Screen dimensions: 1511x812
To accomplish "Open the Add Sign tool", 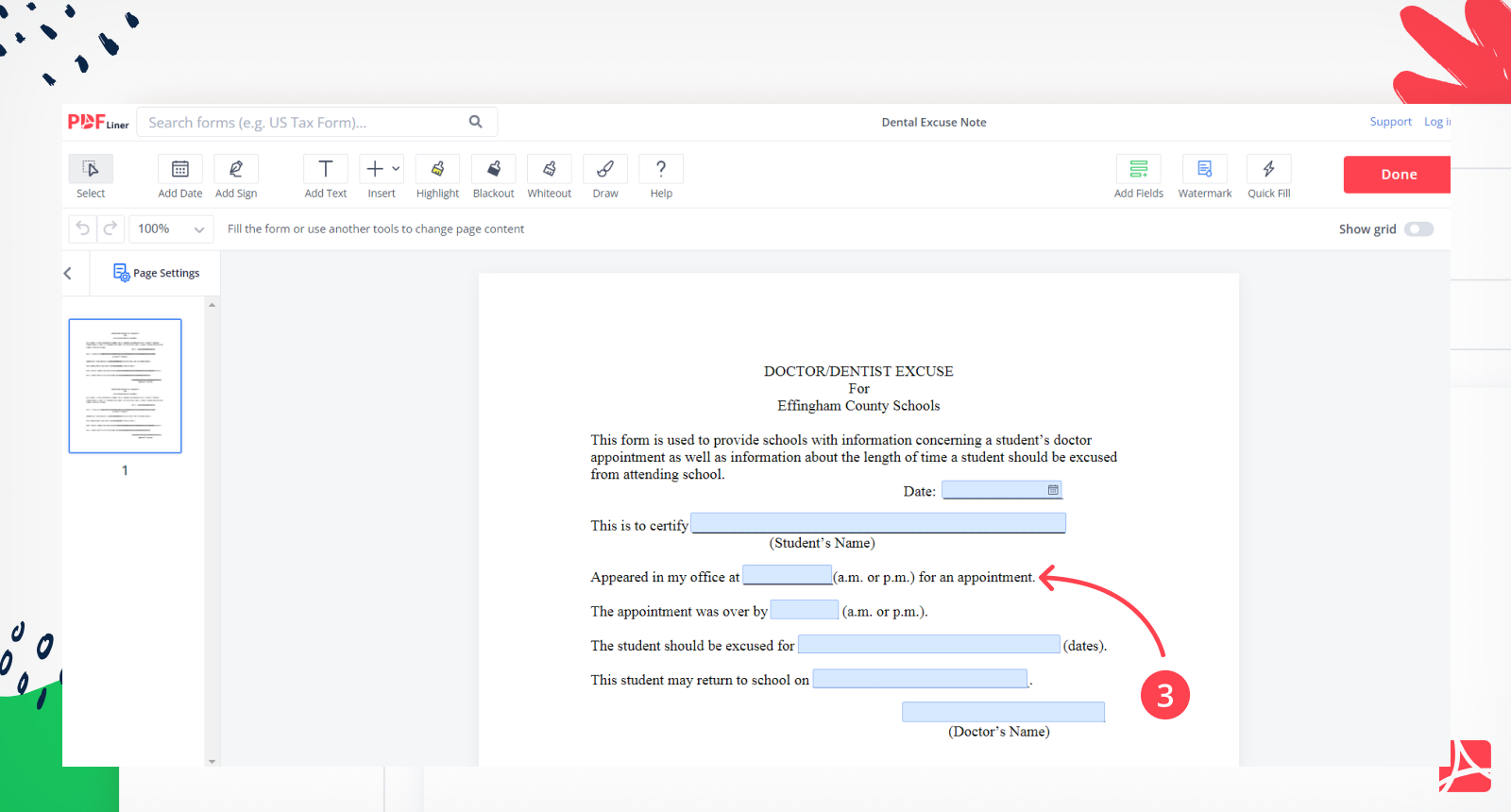I will point(236,177).
